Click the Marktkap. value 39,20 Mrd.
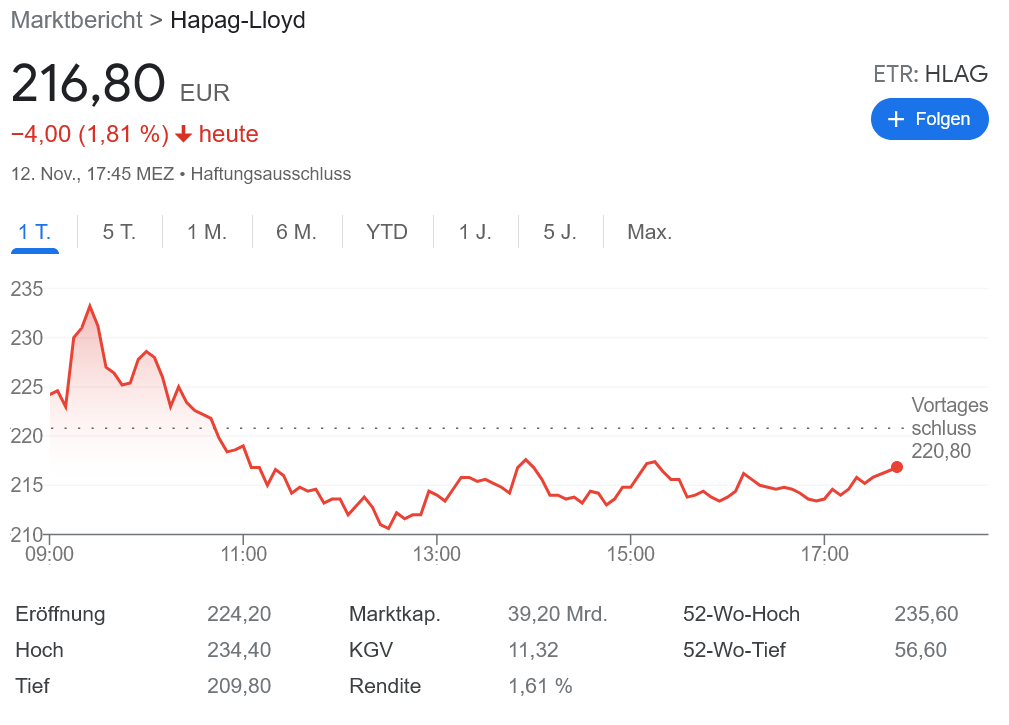Viewport: 1009px width, 725px height. click(x=557, y=614)
